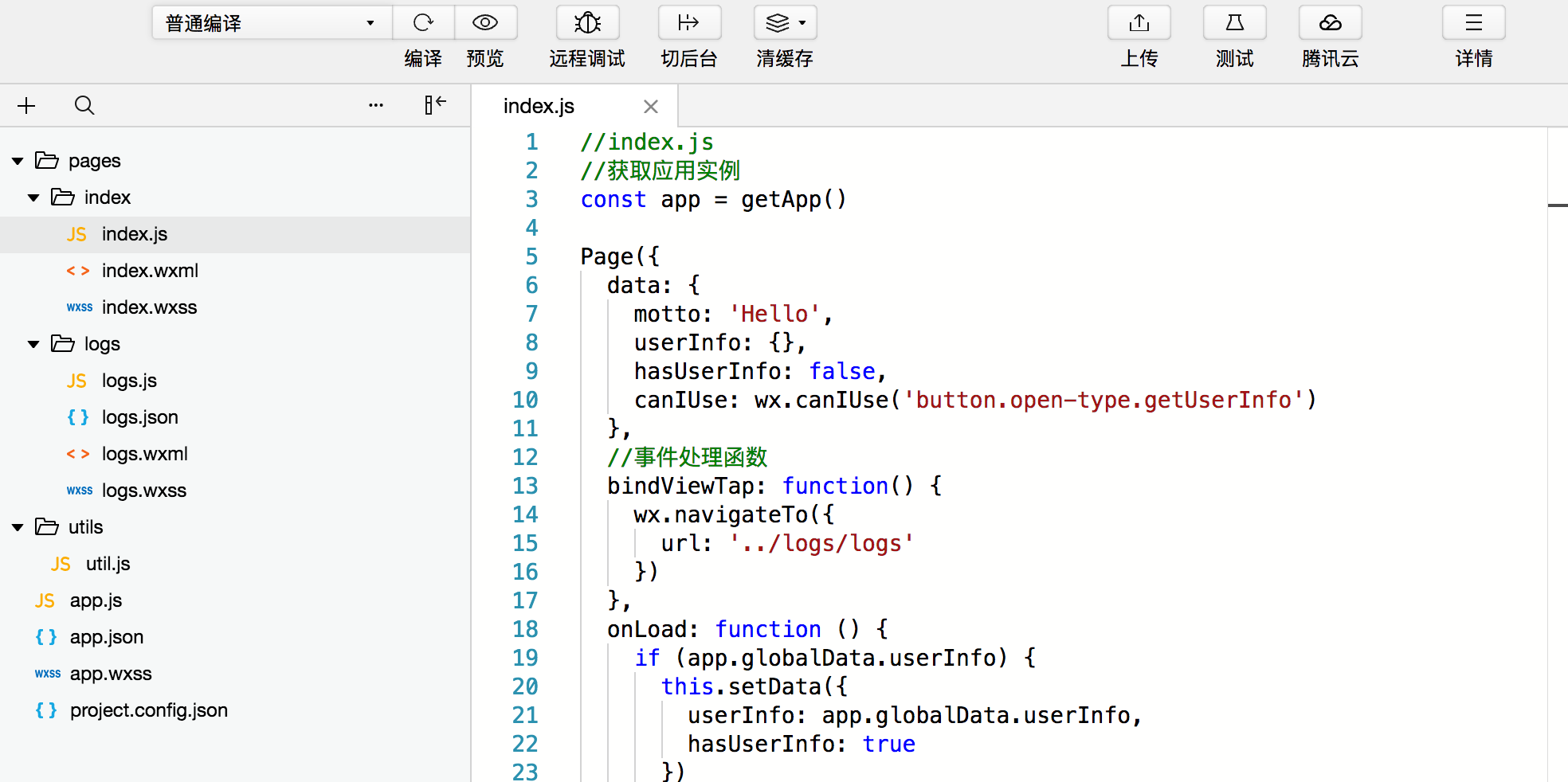Click 'bindViewTap' on line 13
The width and height of the screenshot is (1568, 782).
680,486
